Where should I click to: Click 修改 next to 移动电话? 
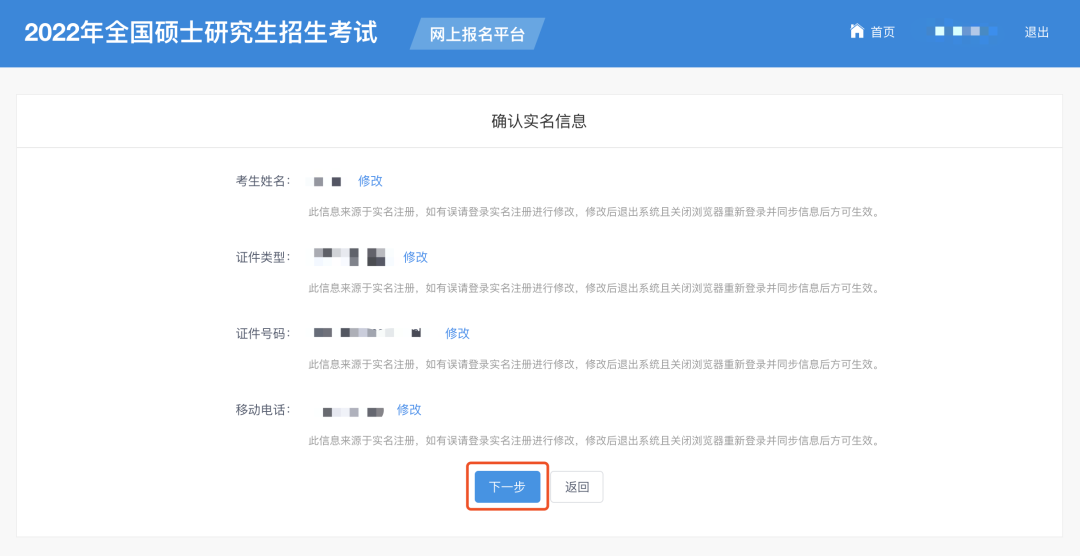tap(408, 410)
